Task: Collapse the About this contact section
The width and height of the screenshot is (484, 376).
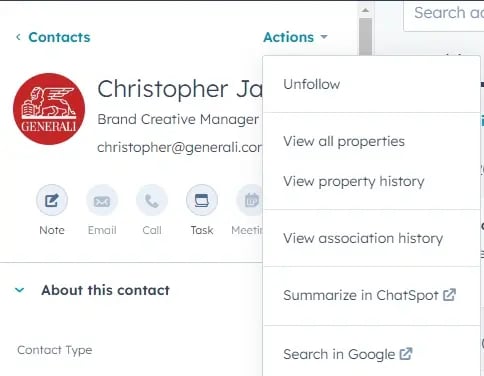Action: click(20, 290)
